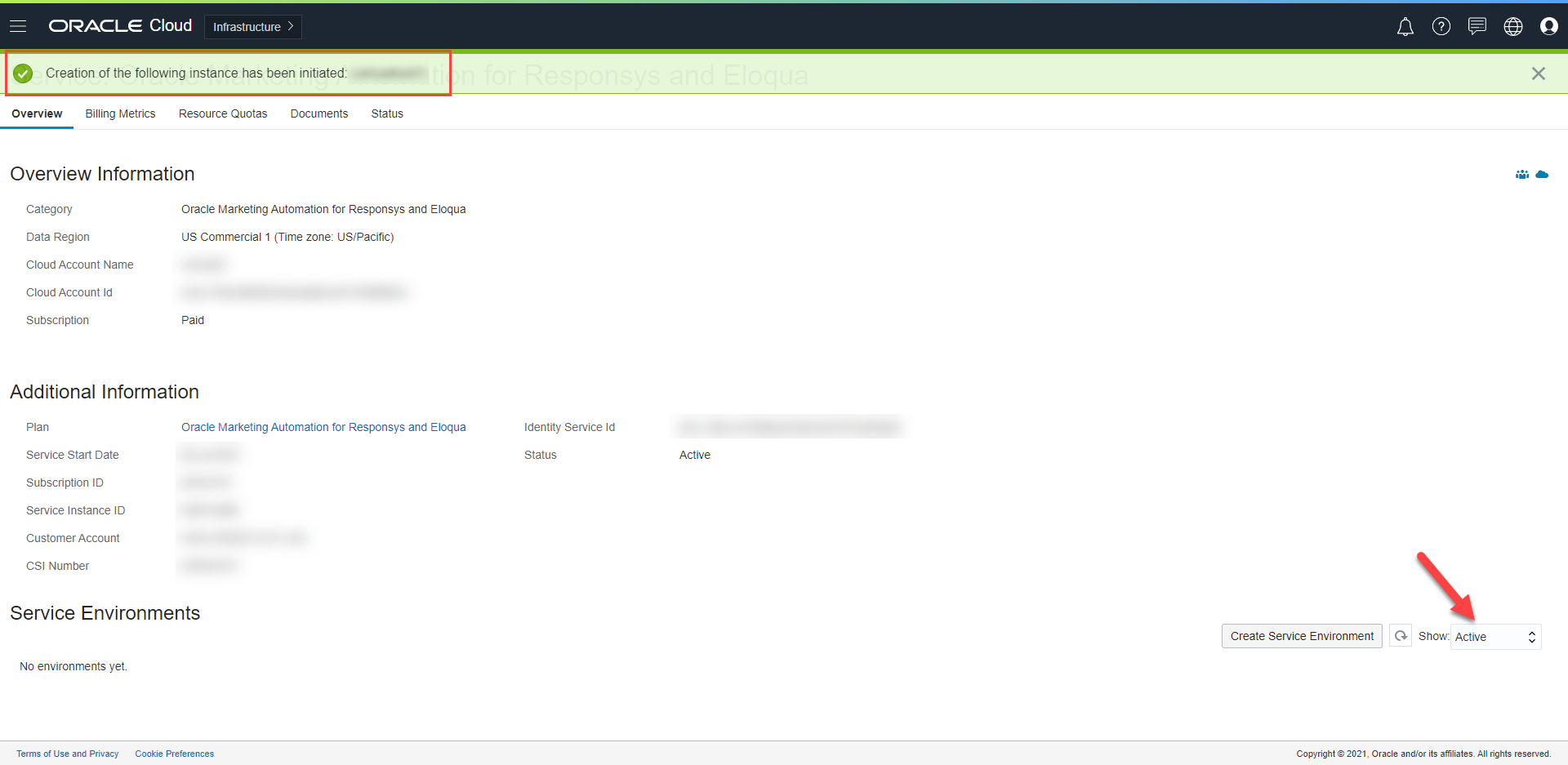
Task: Go to the Documents tab
Action: (319, 113)
